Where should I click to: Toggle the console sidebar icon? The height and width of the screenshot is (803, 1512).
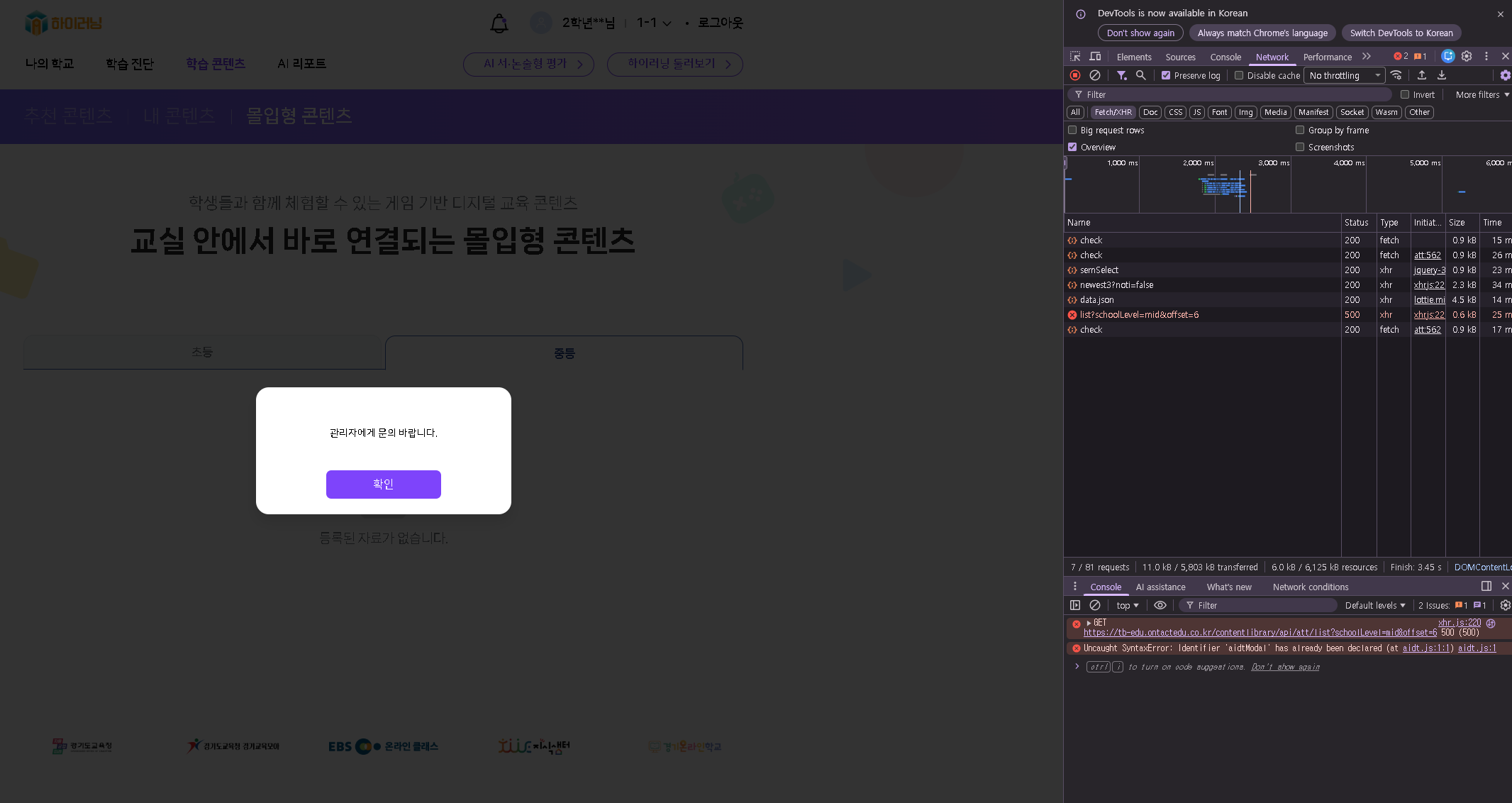(x=1075, y=605)
